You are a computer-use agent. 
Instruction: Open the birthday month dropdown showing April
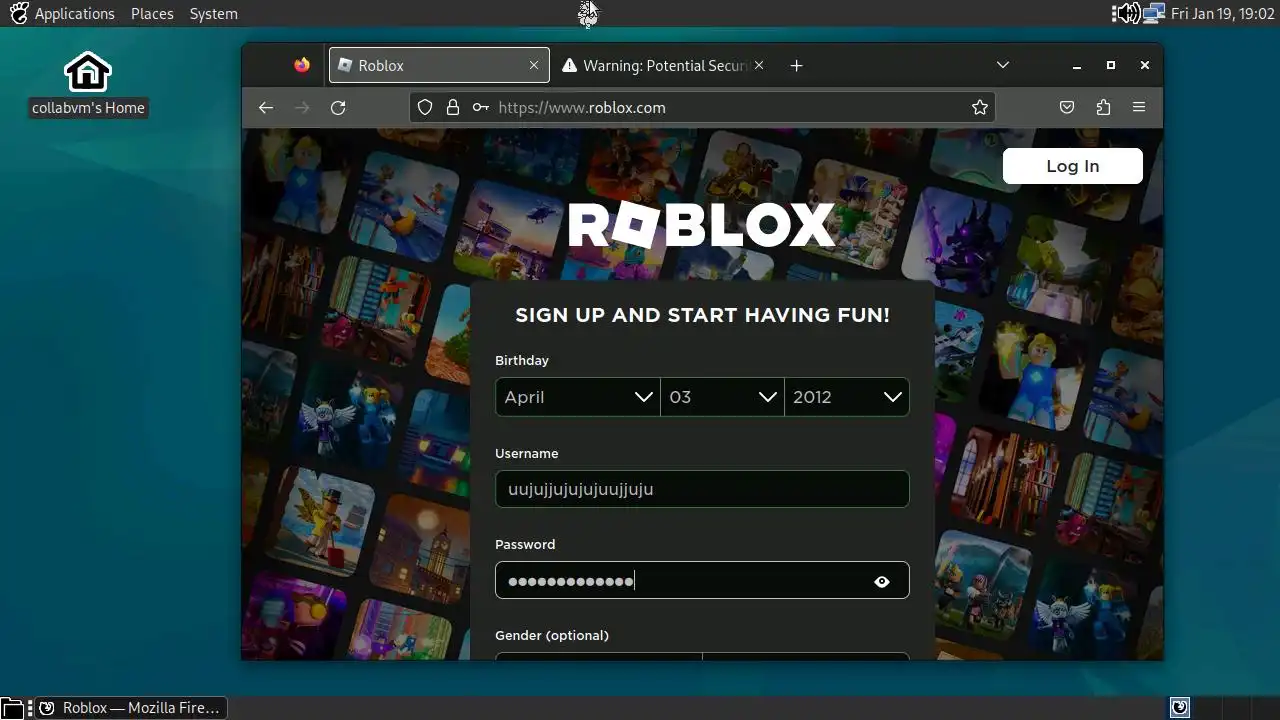click(577, 397)
